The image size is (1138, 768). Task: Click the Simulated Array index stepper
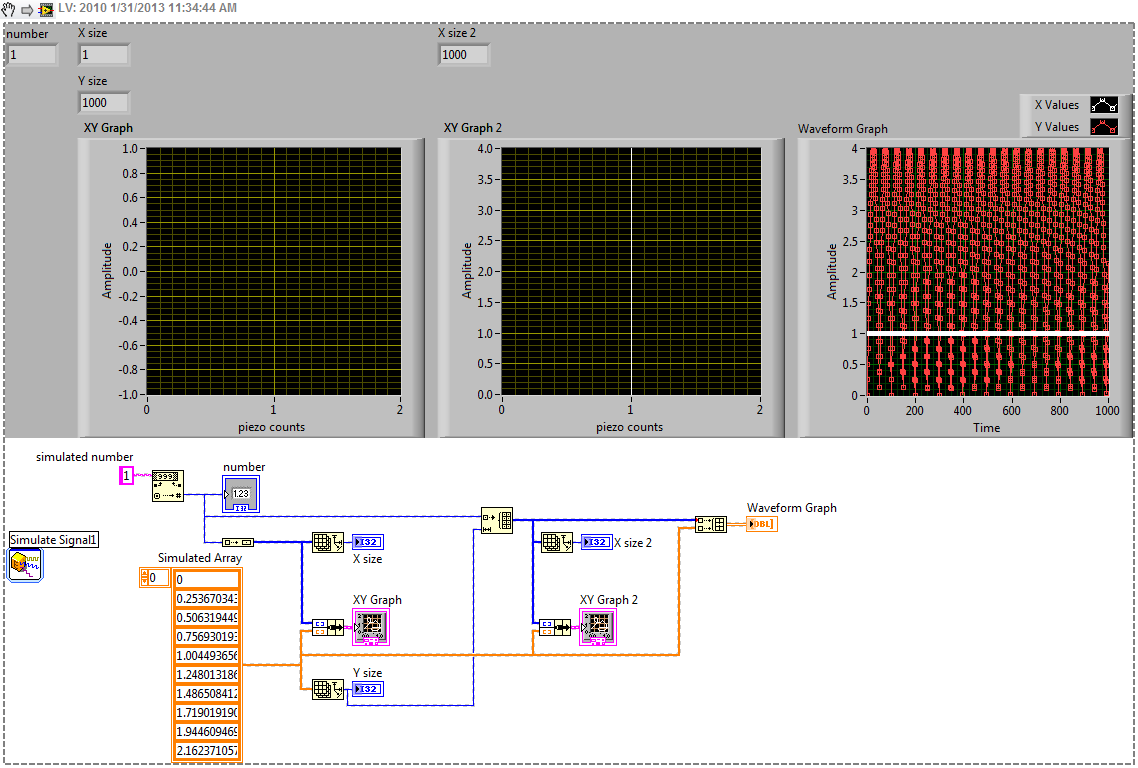[144, 578]
